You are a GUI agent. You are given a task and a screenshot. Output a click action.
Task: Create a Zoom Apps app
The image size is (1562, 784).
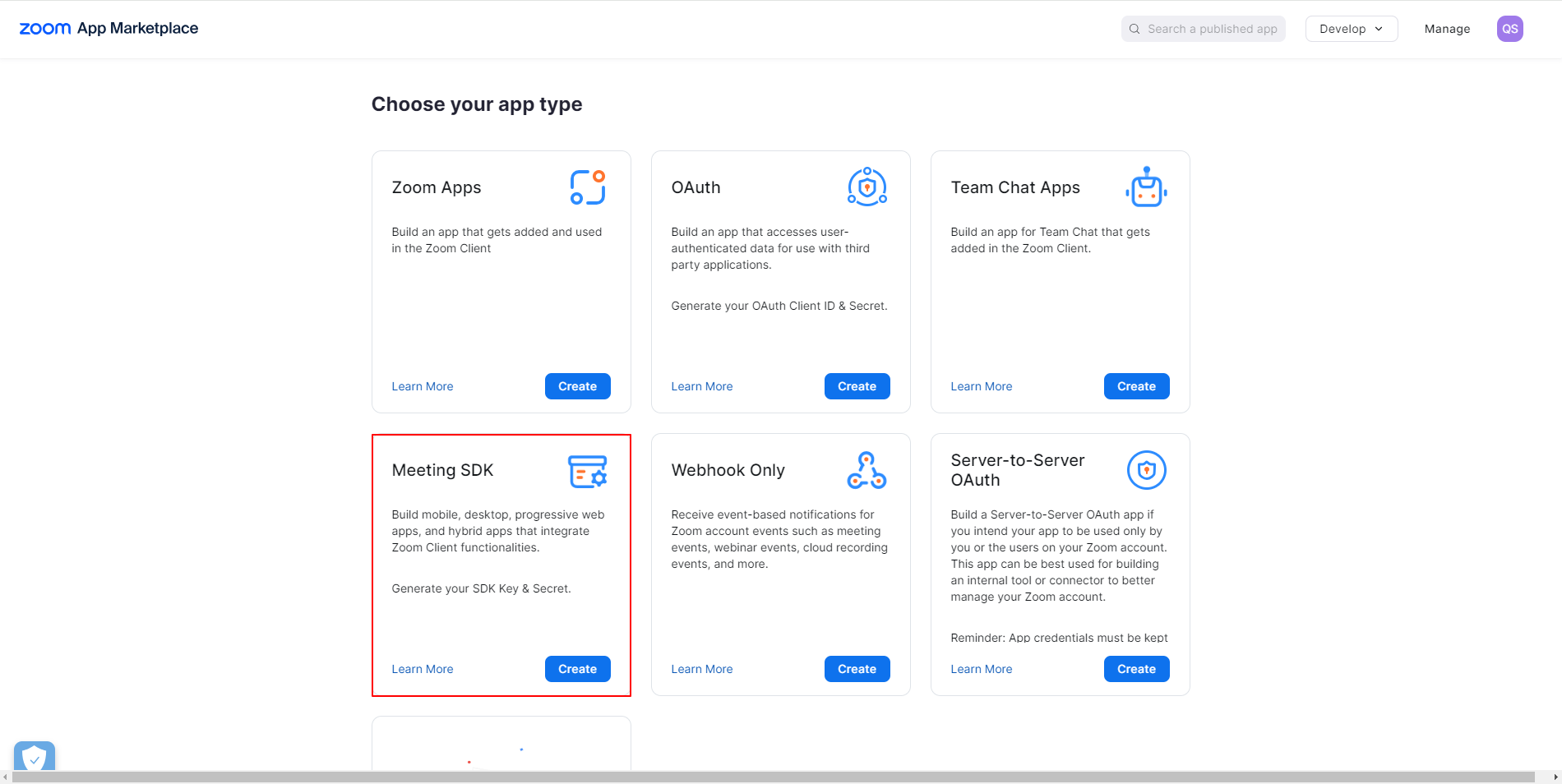pos(577,386)
